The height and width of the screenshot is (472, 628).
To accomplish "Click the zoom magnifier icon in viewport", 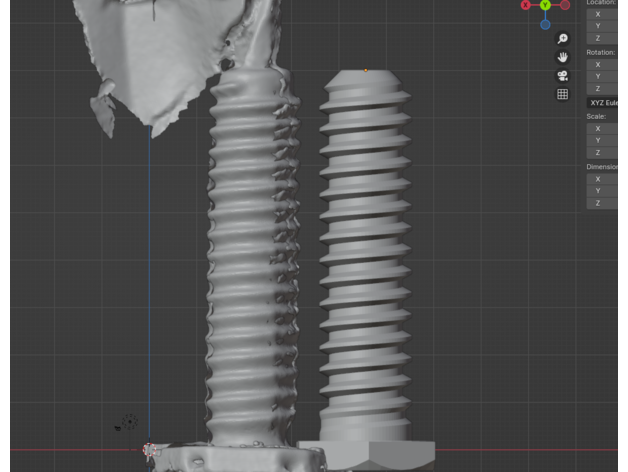I will point(563,39).
